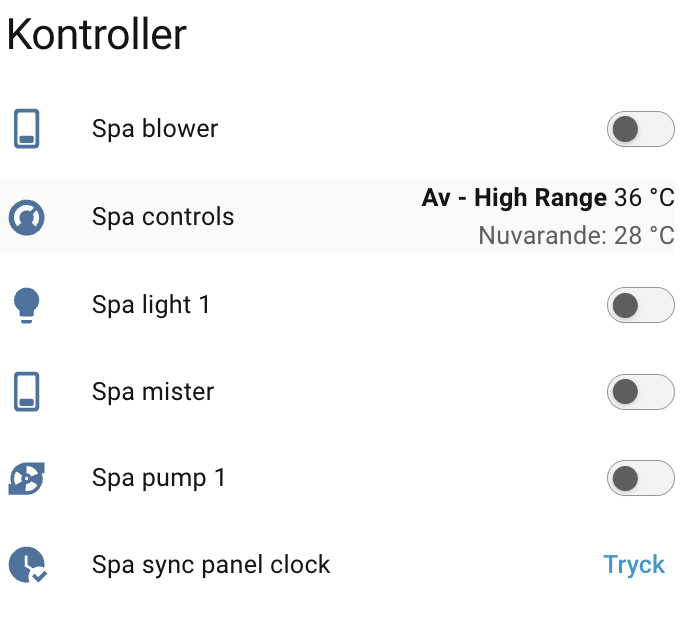700x618 pixels.
Task: Switch on Spa pump 1 toggle
Action: [641, 478]
